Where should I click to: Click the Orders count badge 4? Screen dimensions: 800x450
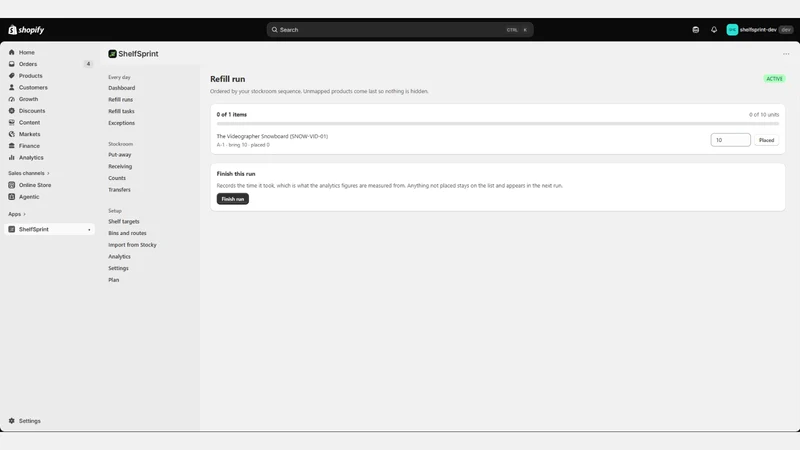tap(88, 64)
